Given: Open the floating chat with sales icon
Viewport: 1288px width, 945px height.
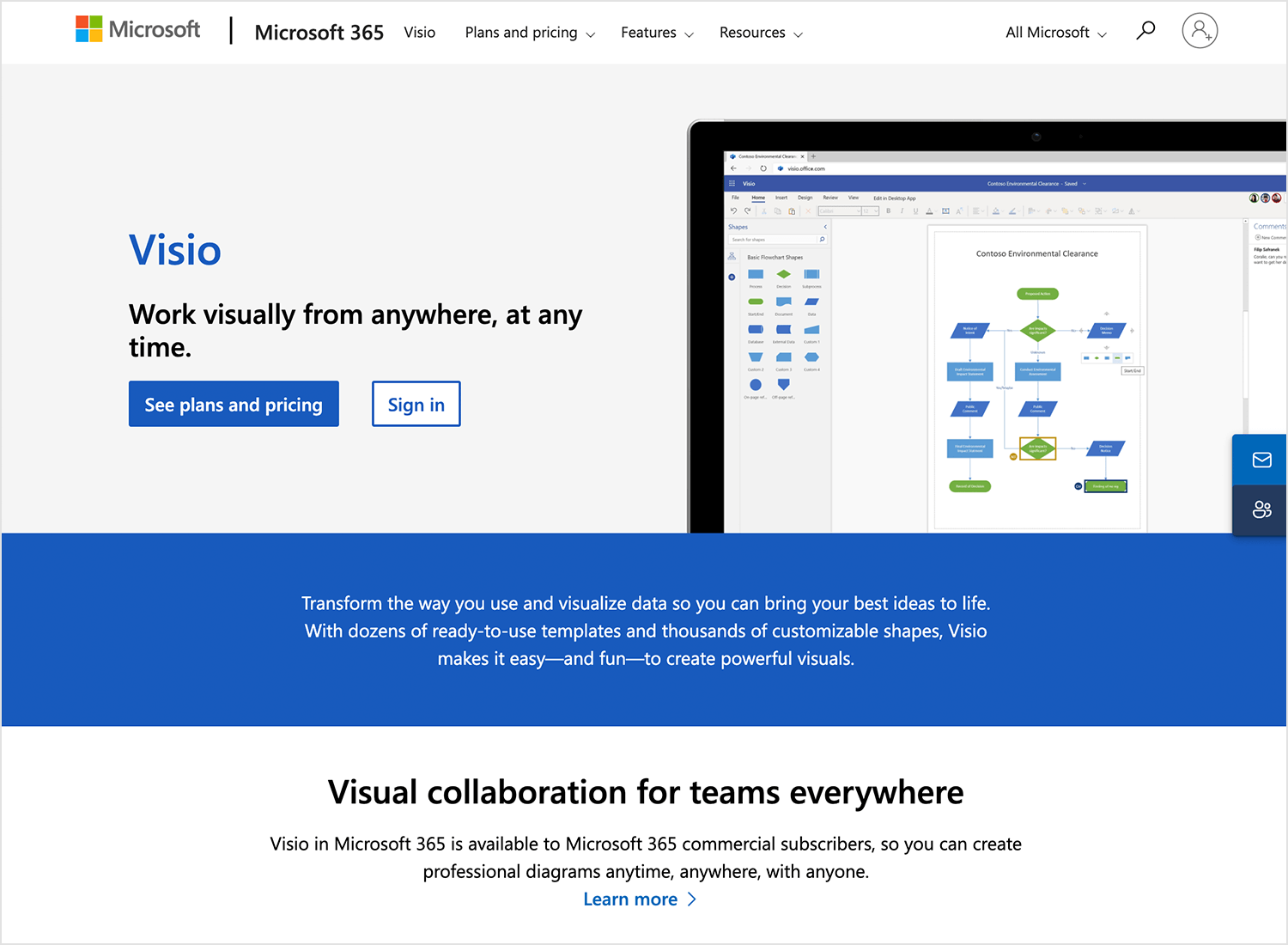Looking at the screenshot, I should (1261, 509).
